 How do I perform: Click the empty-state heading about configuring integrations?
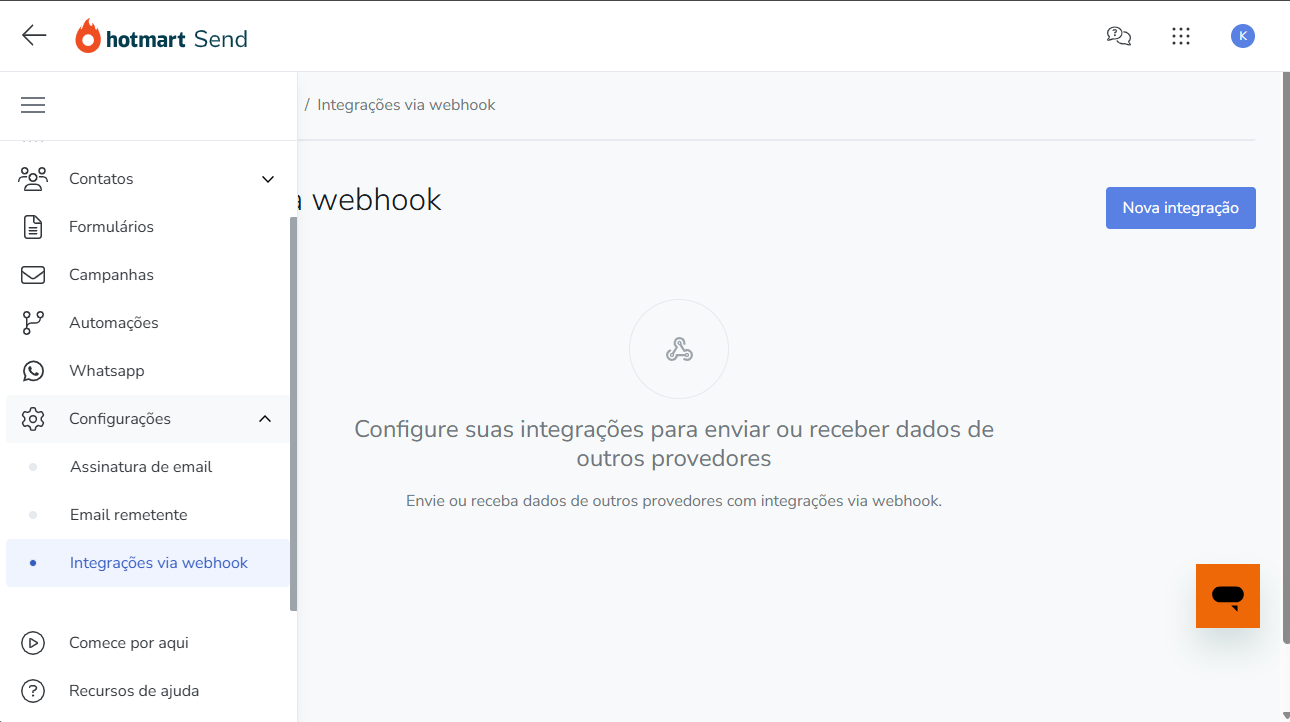[x=674, y=444]
